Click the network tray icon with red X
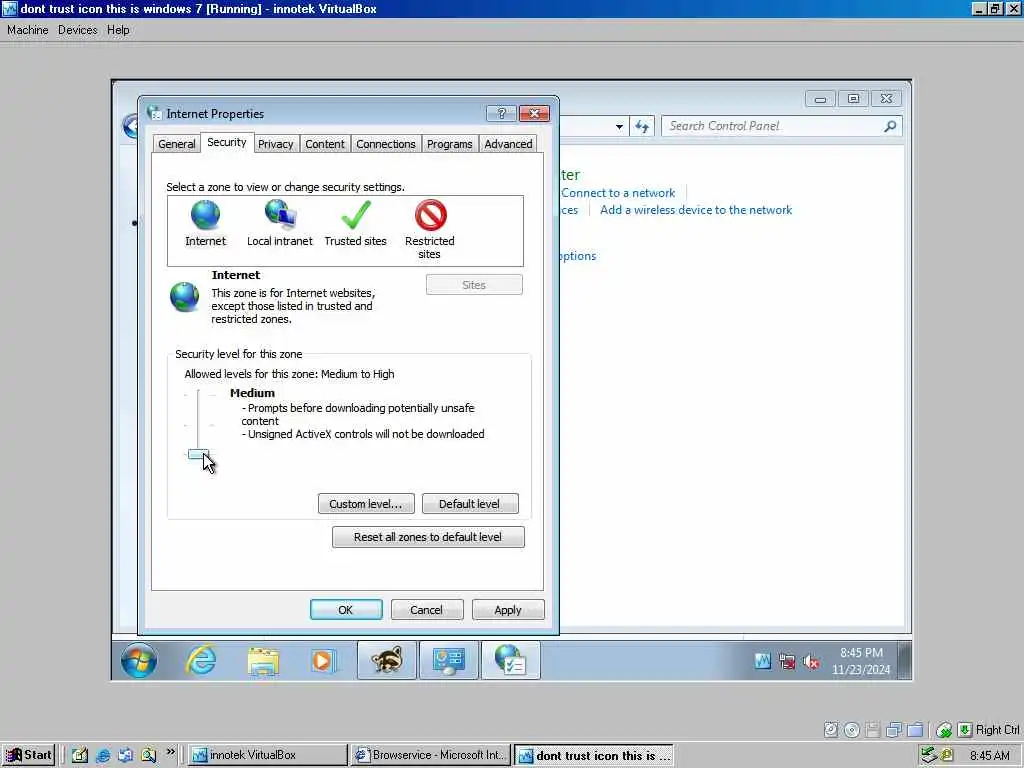Screen dimensions: 1024x768 [787, 662]
